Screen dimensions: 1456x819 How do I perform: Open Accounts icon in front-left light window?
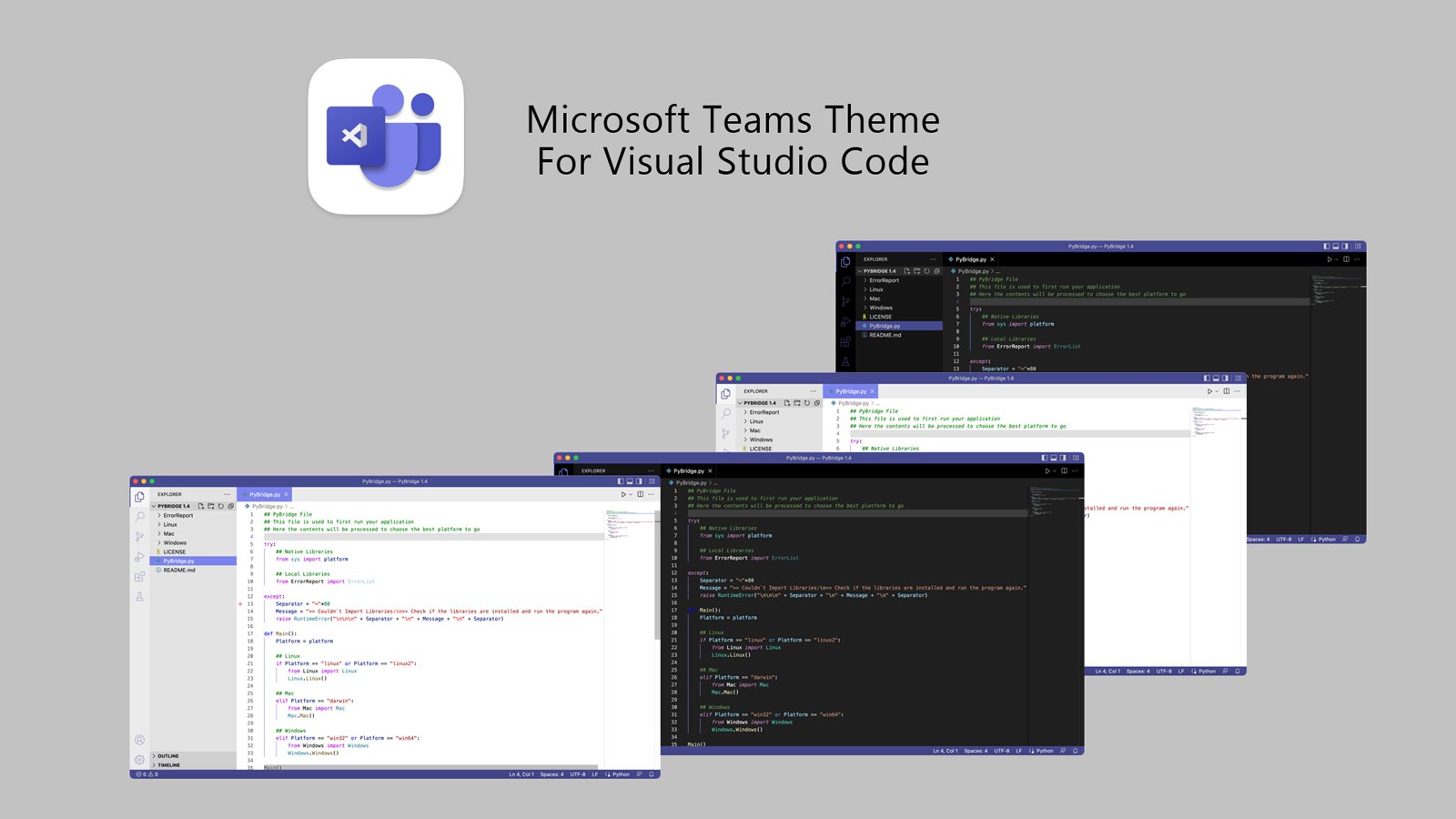coord(139,740)
